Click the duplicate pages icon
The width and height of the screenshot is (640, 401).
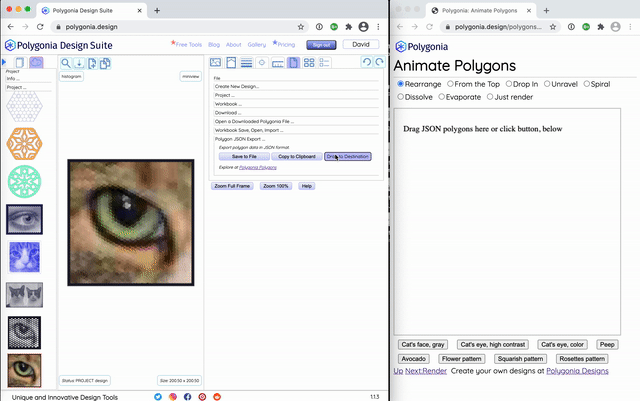[x=105, y=63]
